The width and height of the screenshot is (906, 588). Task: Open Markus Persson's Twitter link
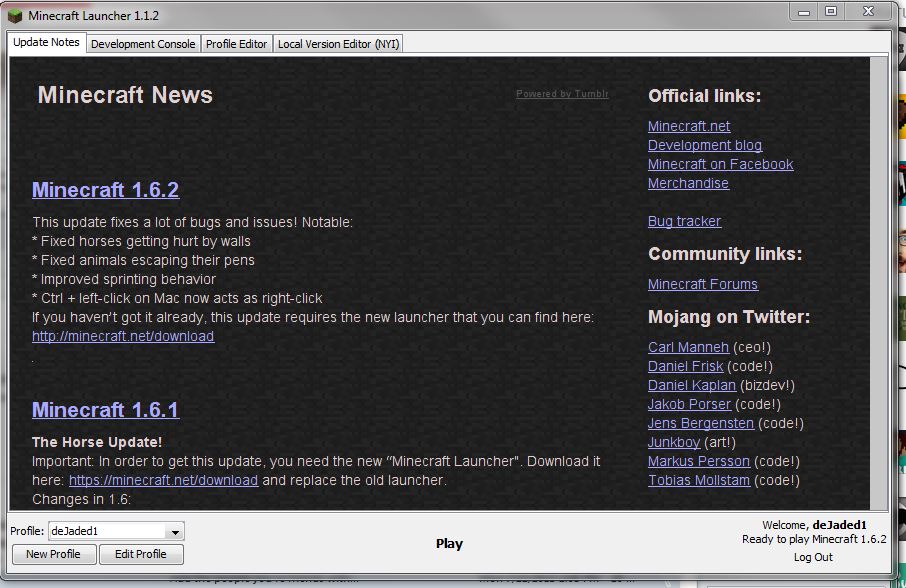699,462
